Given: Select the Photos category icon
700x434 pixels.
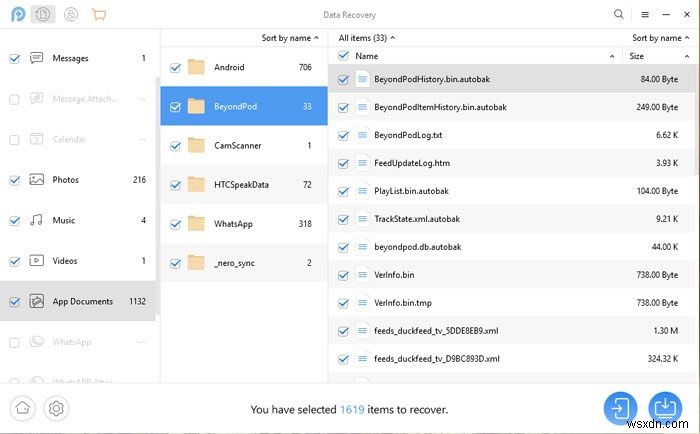Looking at the screenshot, I should [36, 179].
